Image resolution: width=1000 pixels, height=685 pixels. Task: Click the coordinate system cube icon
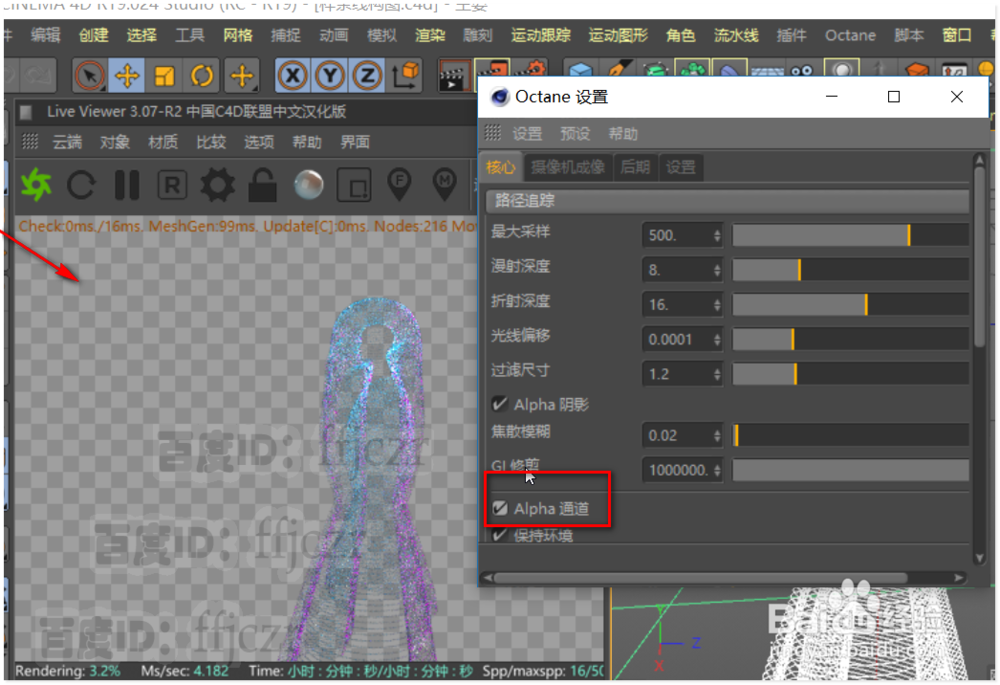point(406,76)
